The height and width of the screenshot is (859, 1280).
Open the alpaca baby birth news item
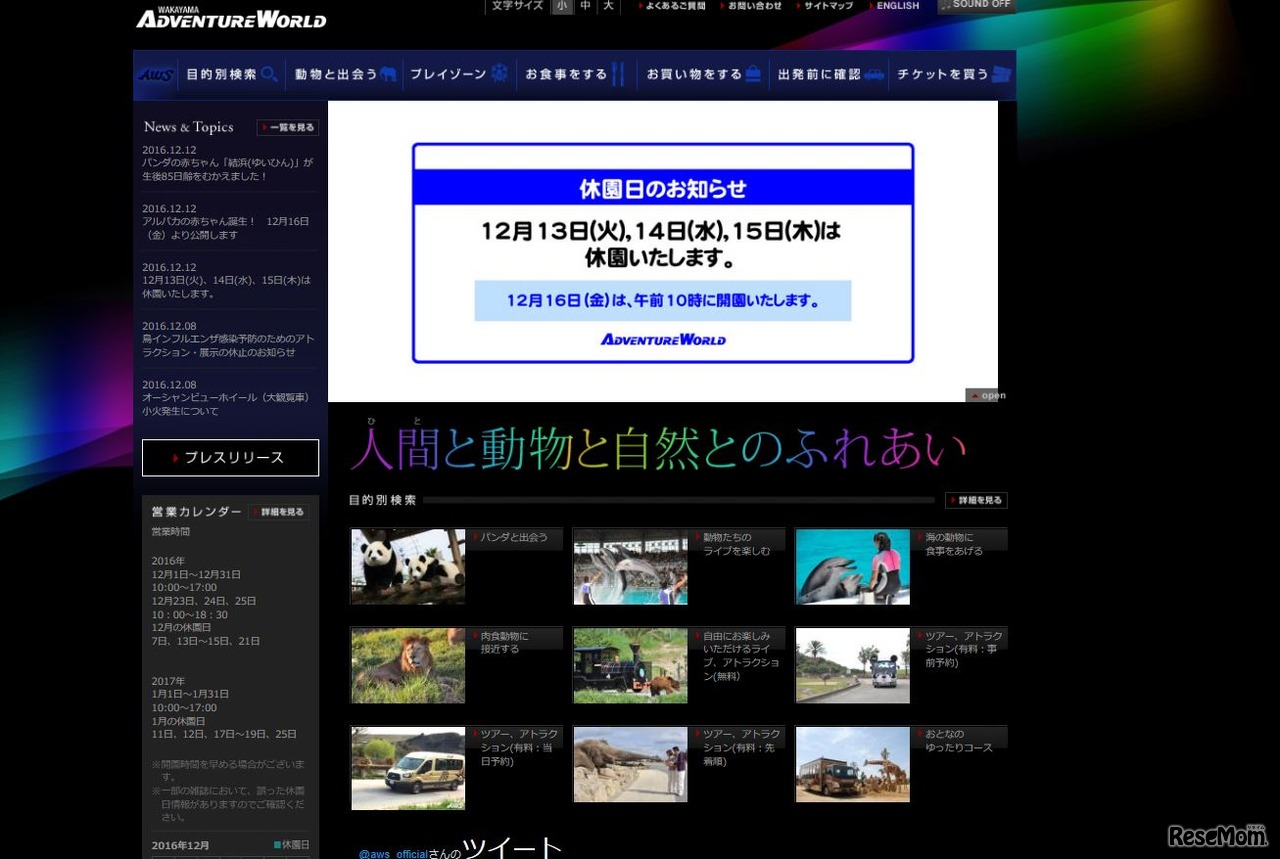[226, 228]
